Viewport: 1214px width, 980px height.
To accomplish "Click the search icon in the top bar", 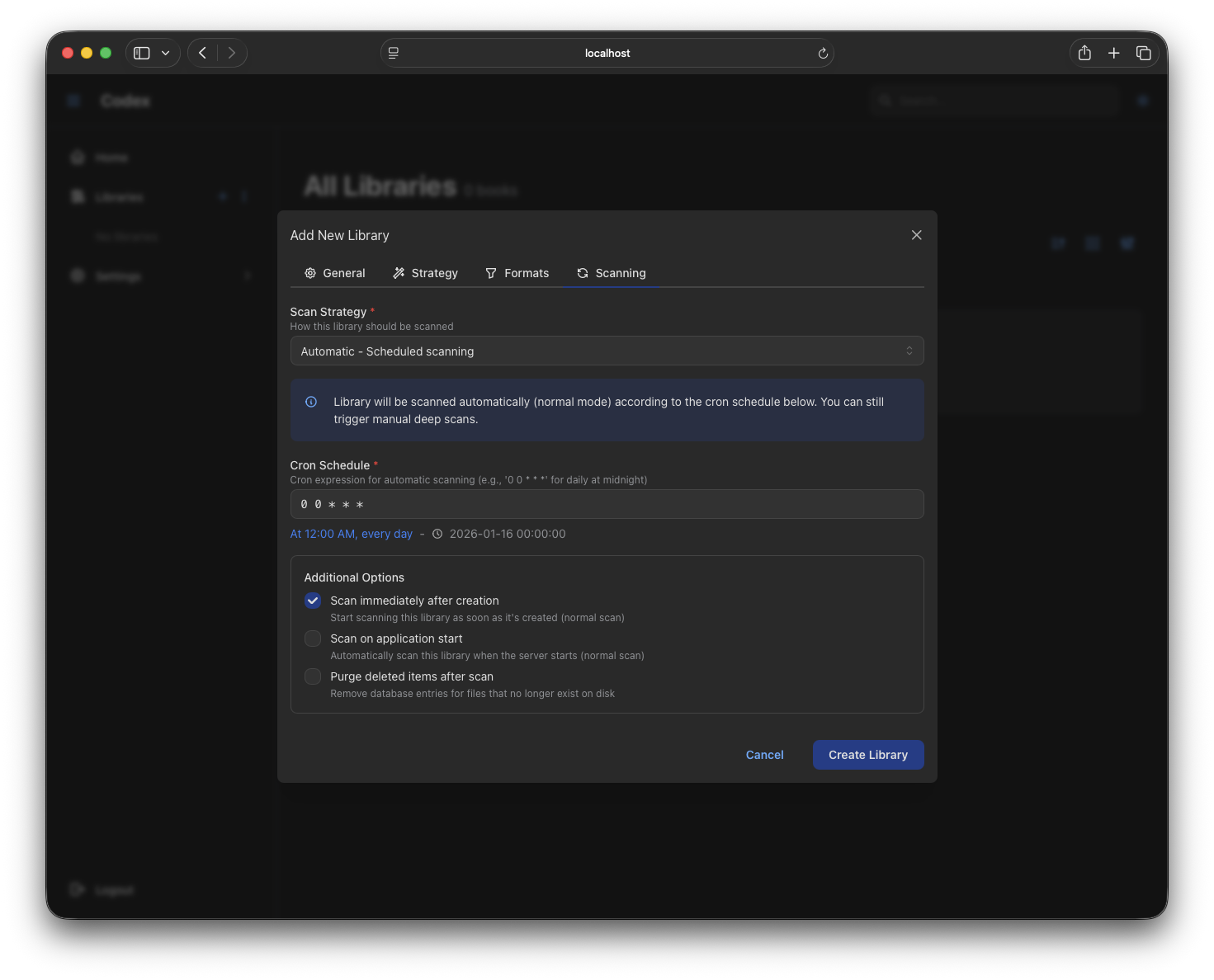I will pos(885,101).
